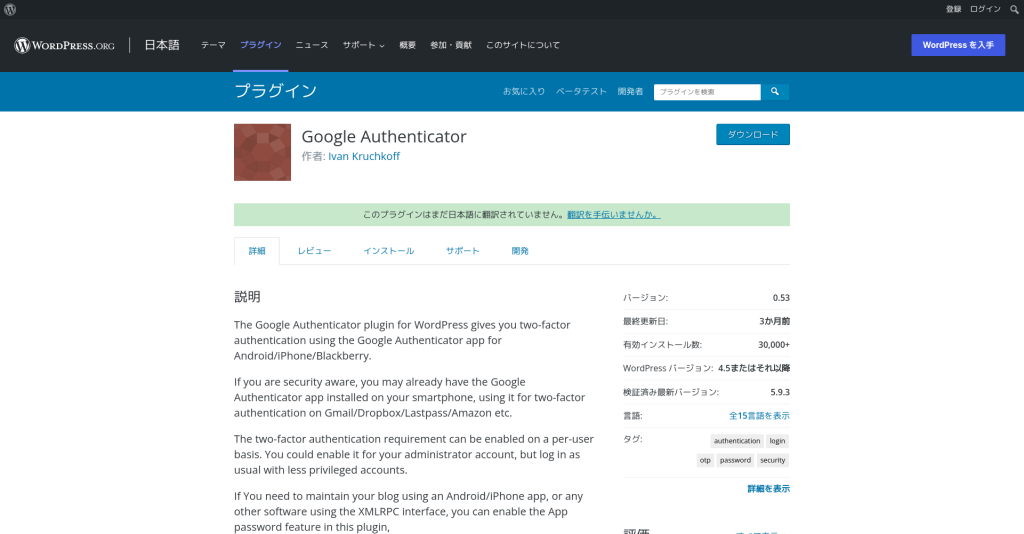Open the テーマ menu item
This screenshot has width=1024, height=534.
click(213, 45)
